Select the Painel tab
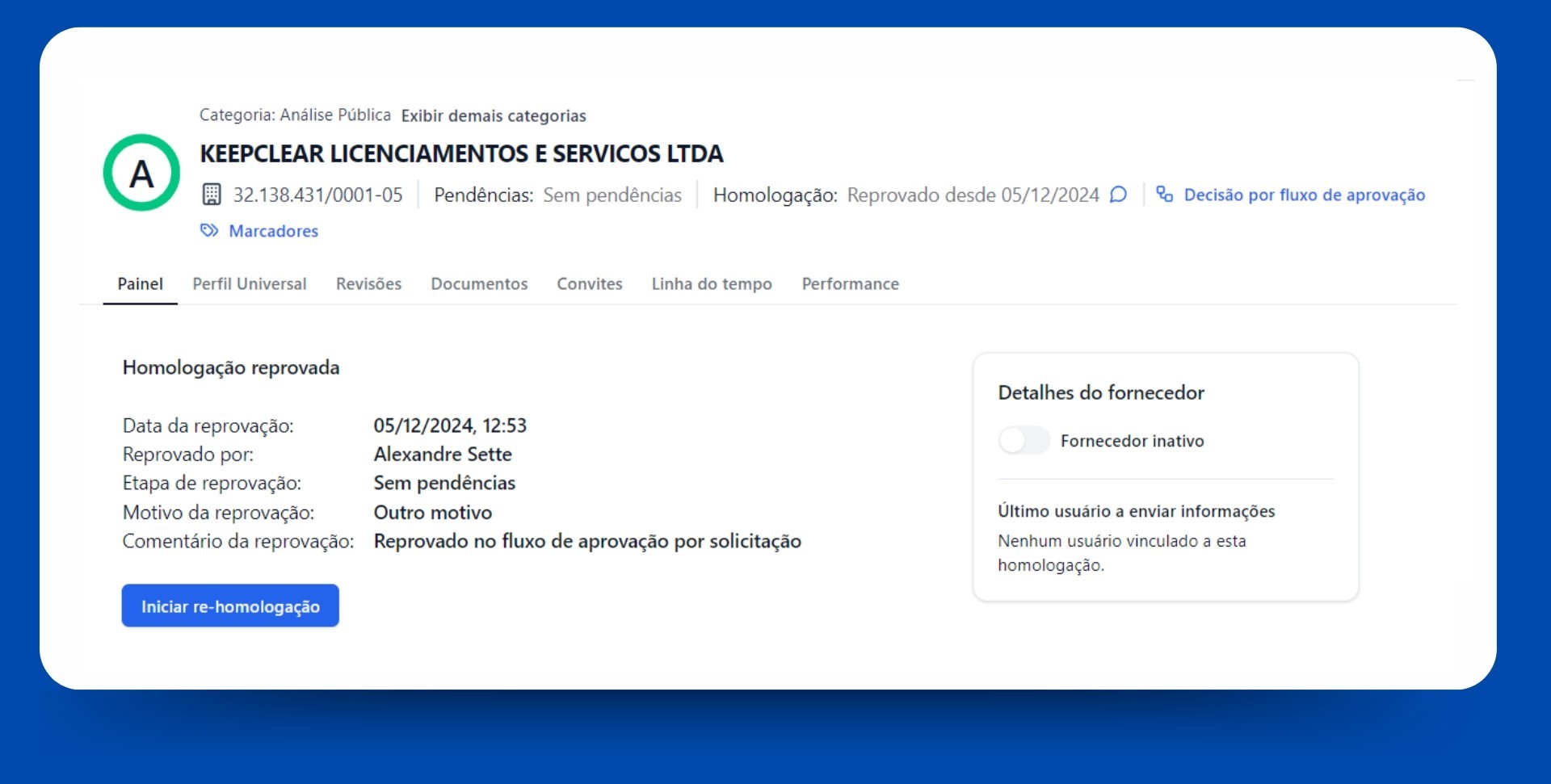 [x=140, y=284]
